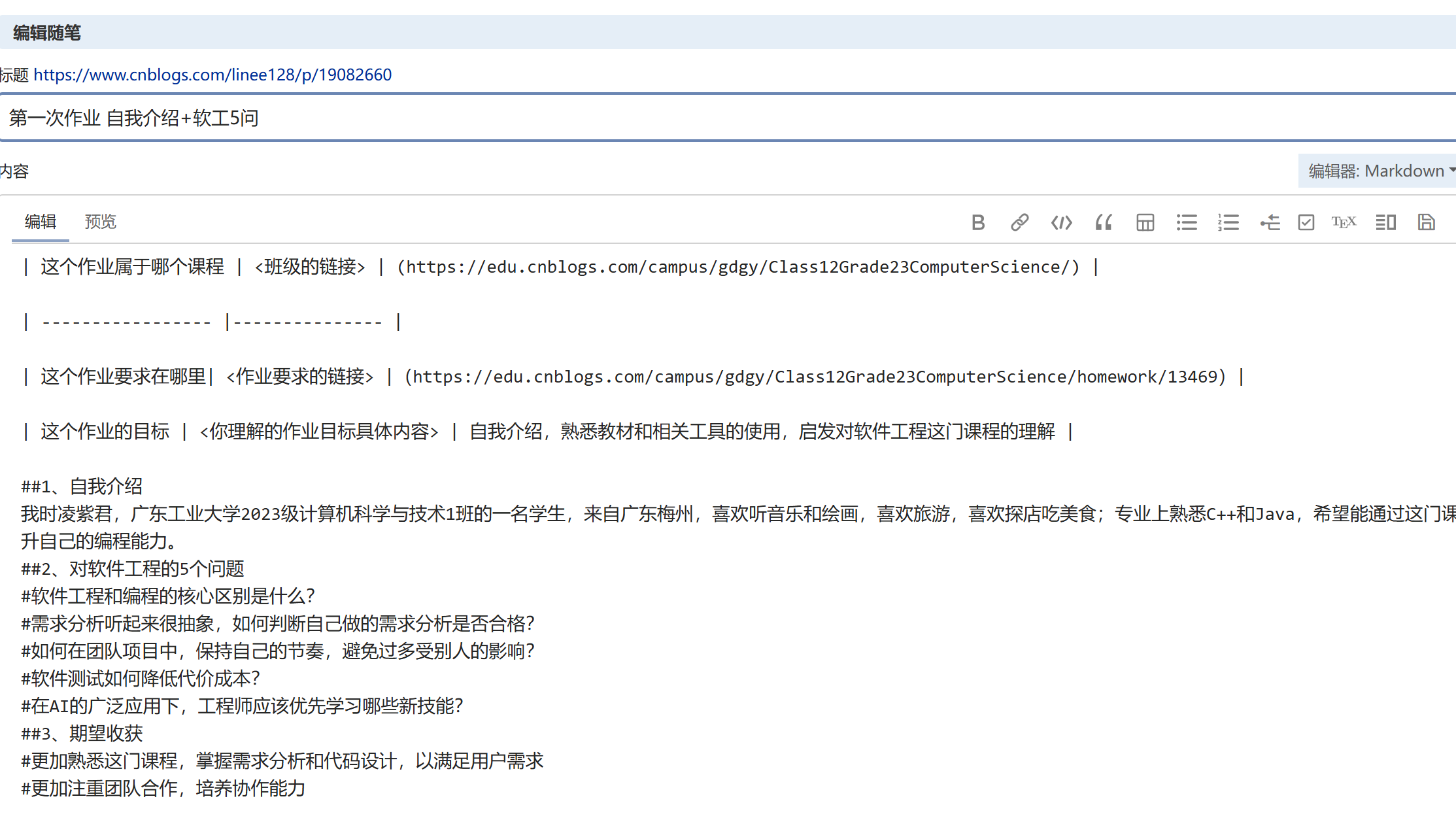Toggle split-screen edit and preview layout
The image size is (1456, 820).
[x=1385, y=222]
